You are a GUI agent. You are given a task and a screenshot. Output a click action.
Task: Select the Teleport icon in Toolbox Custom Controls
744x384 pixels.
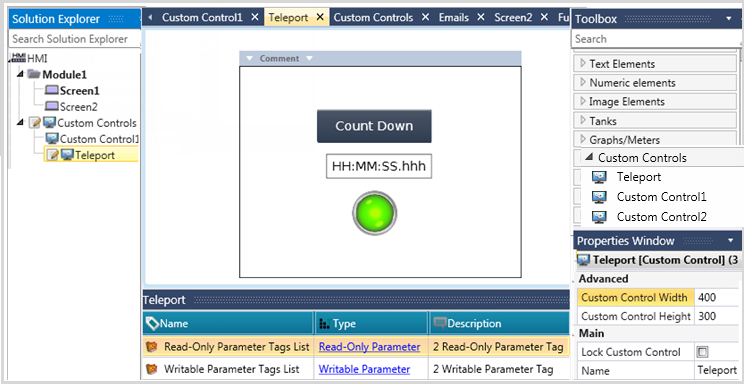click(x=599, y=178)
